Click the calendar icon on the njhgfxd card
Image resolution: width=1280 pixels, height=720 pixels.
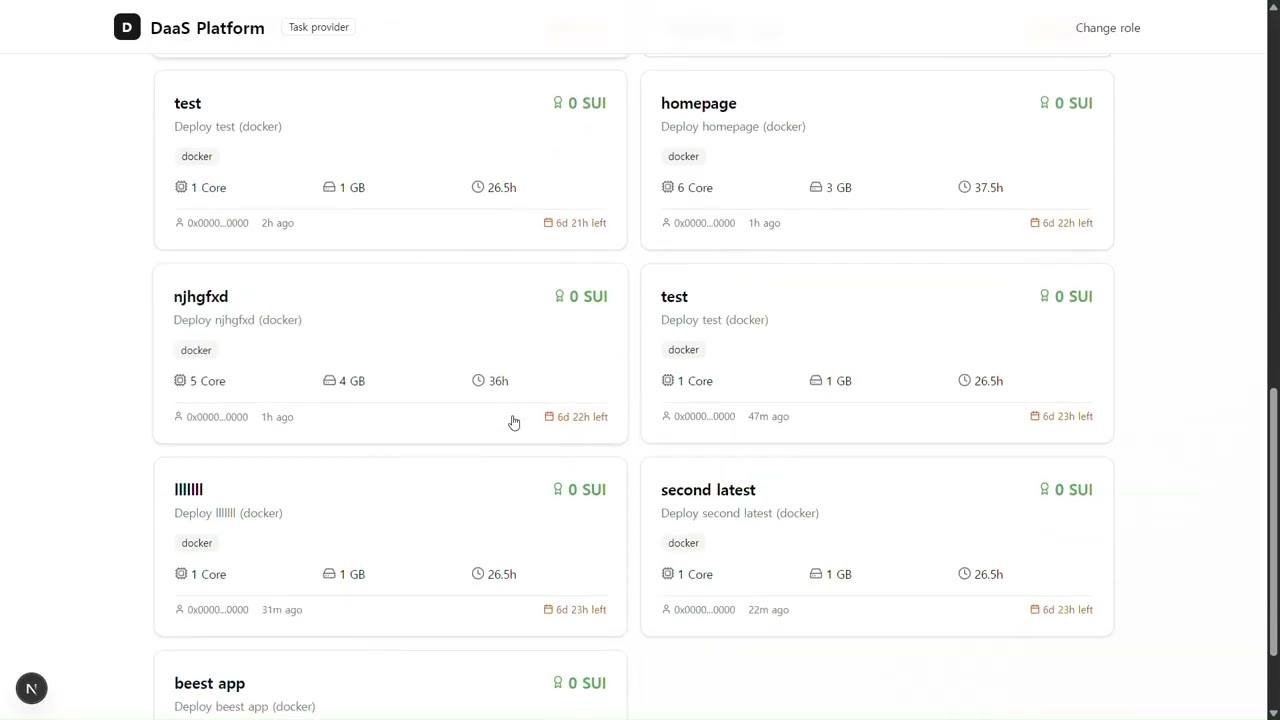click(549, 417)
